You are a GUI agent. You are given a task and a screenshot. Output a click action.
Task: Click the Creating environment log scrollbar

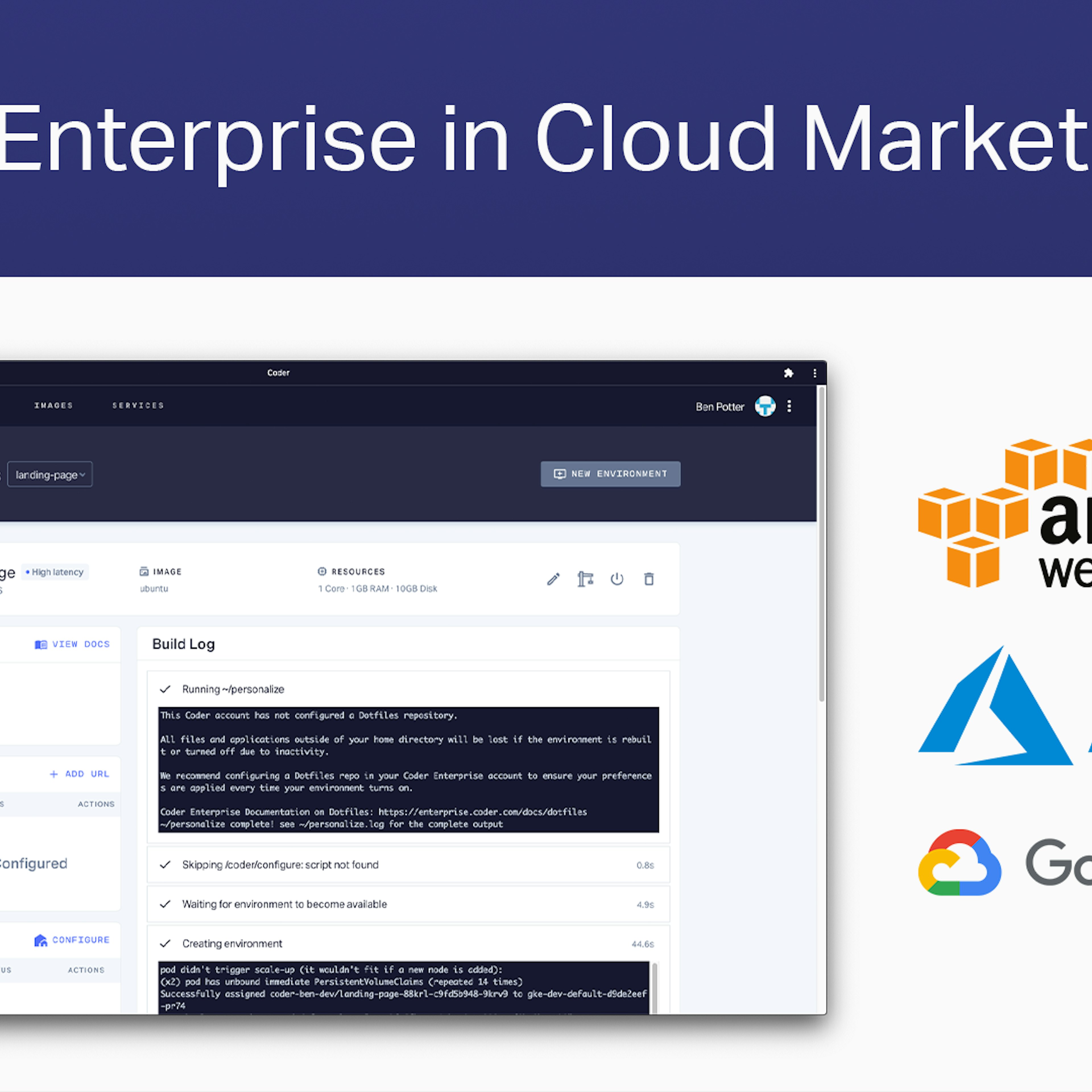[x=655, y=988]
